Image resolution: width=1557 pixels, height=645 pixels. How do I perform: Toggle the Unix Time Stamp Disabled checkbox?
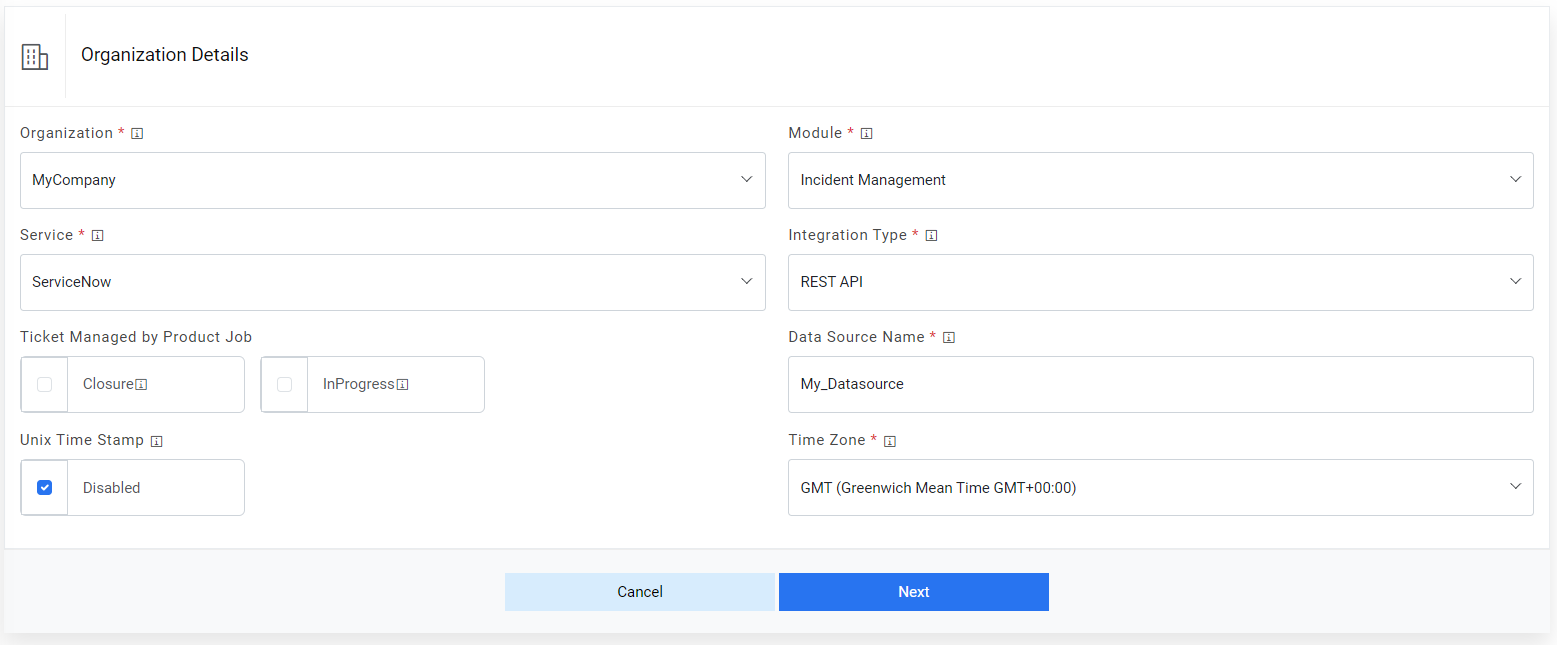click(44, 487)
